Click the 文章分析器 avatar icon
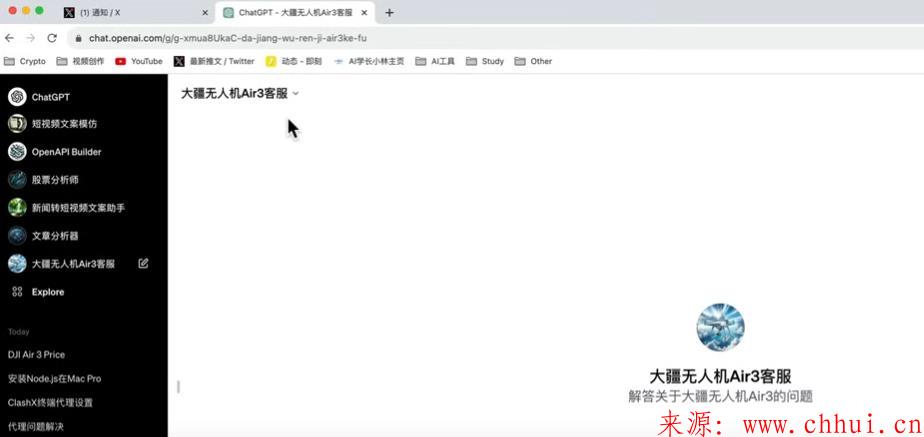Viewport: 924px width, 437px height. (17, 236)
